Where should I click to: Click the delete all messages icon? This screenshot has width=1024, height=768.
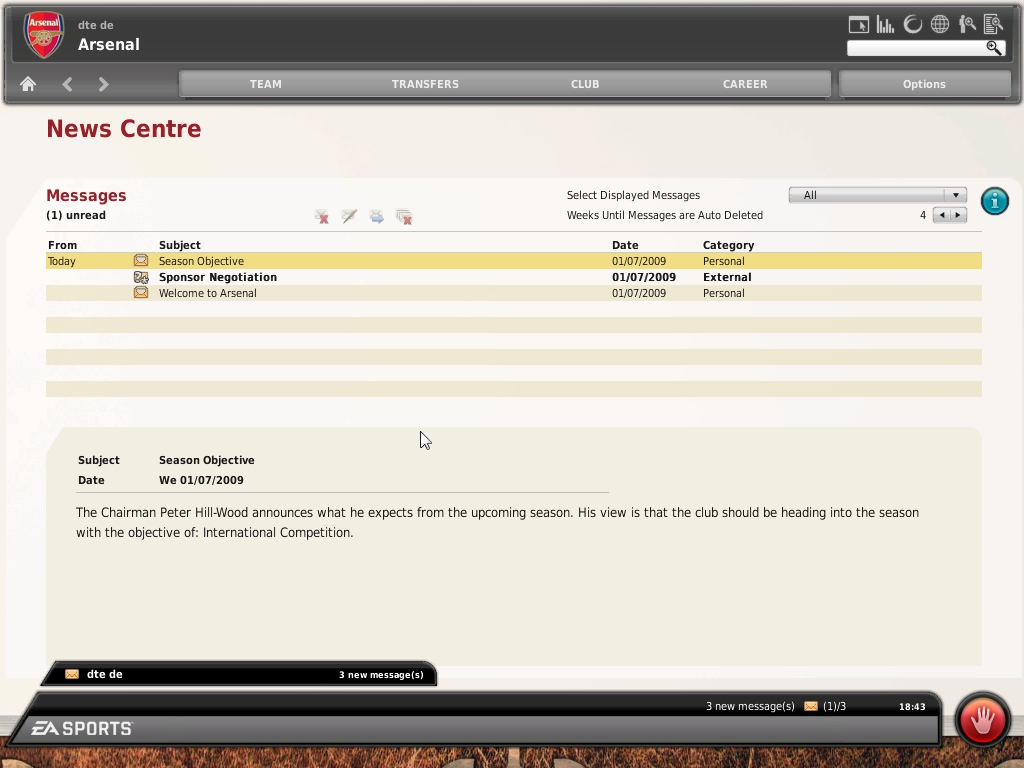[404, 217]
